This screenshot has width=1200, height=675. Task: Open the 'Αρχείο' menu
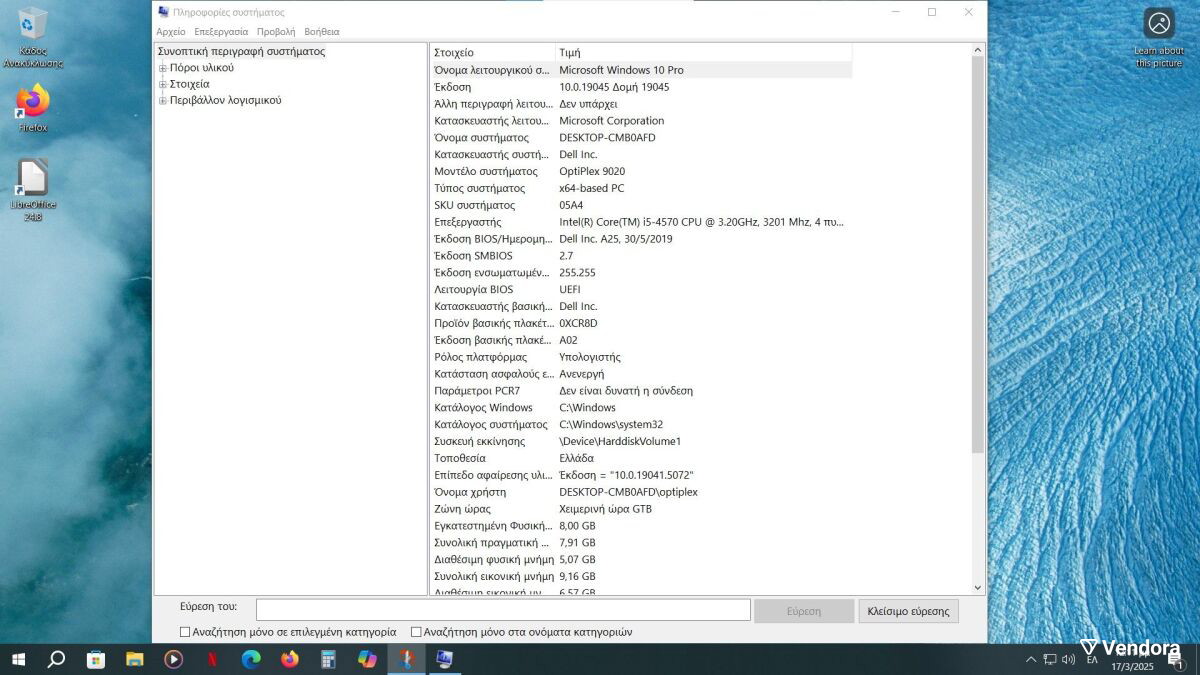[x=171, y=32]
